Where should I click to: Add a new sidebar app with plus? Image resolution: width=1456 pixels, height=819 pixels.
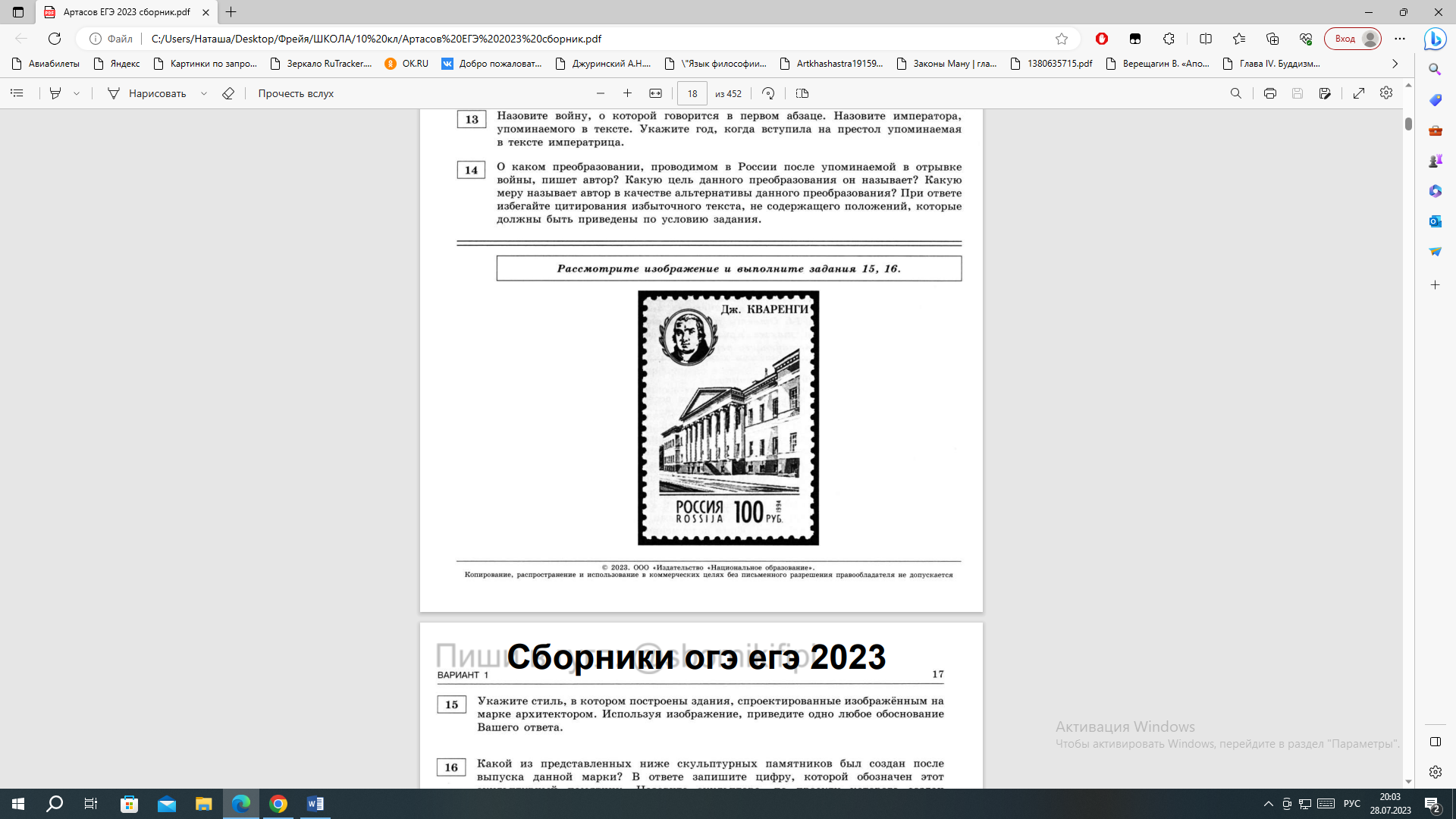pos(1435,285)
